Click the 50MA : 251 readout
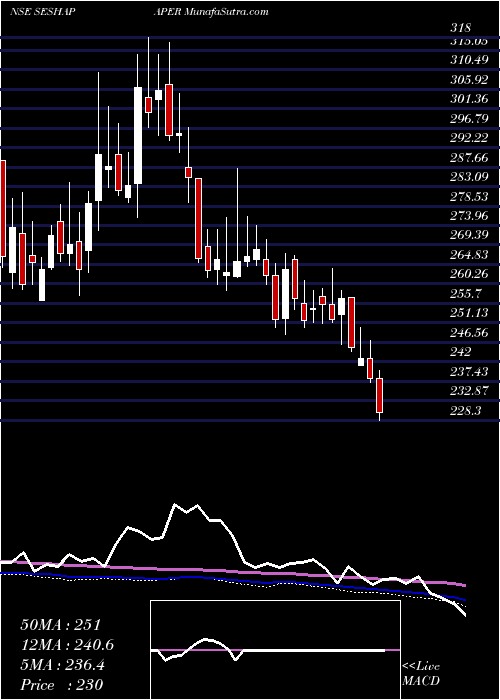 click(x=61, y=625)
